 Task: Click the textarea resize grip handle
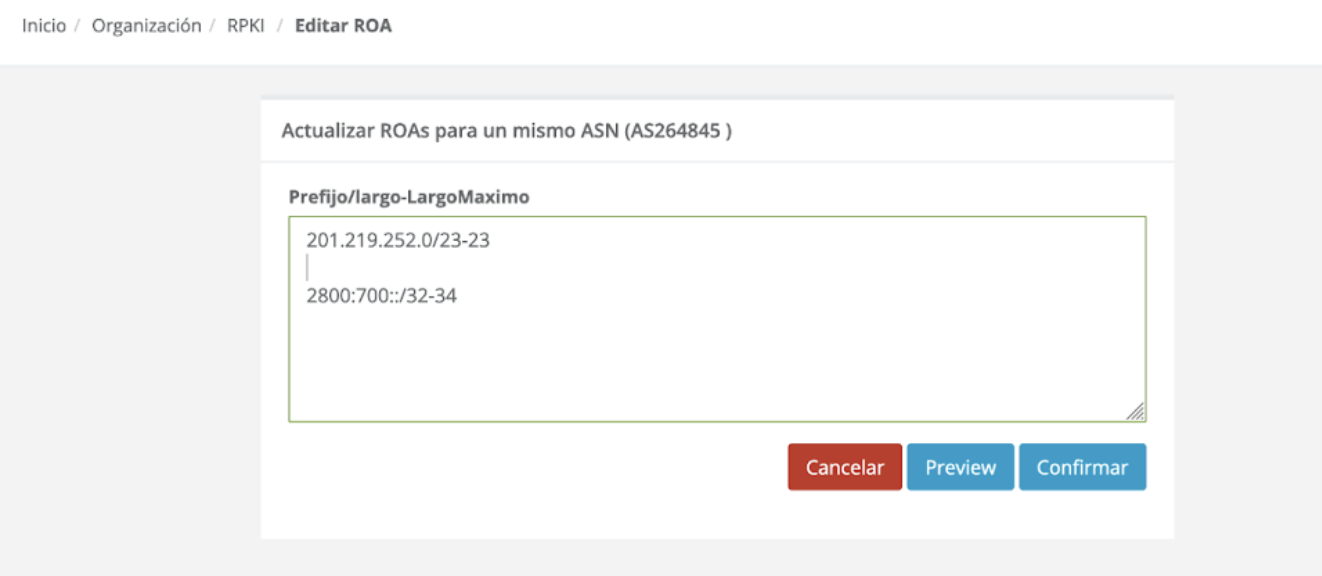pos(1135,411)
